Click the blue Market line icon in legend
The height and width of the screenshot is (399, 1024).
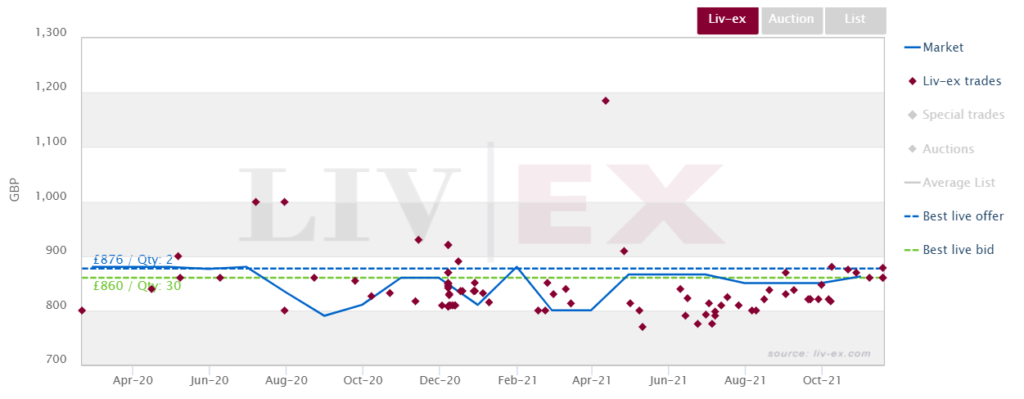[912, 48]
